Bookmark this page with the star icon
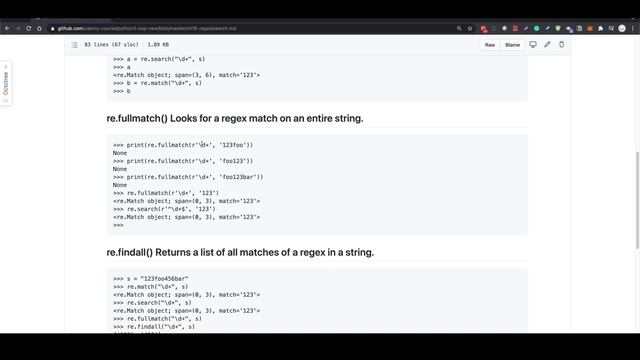 pos(470,29)
